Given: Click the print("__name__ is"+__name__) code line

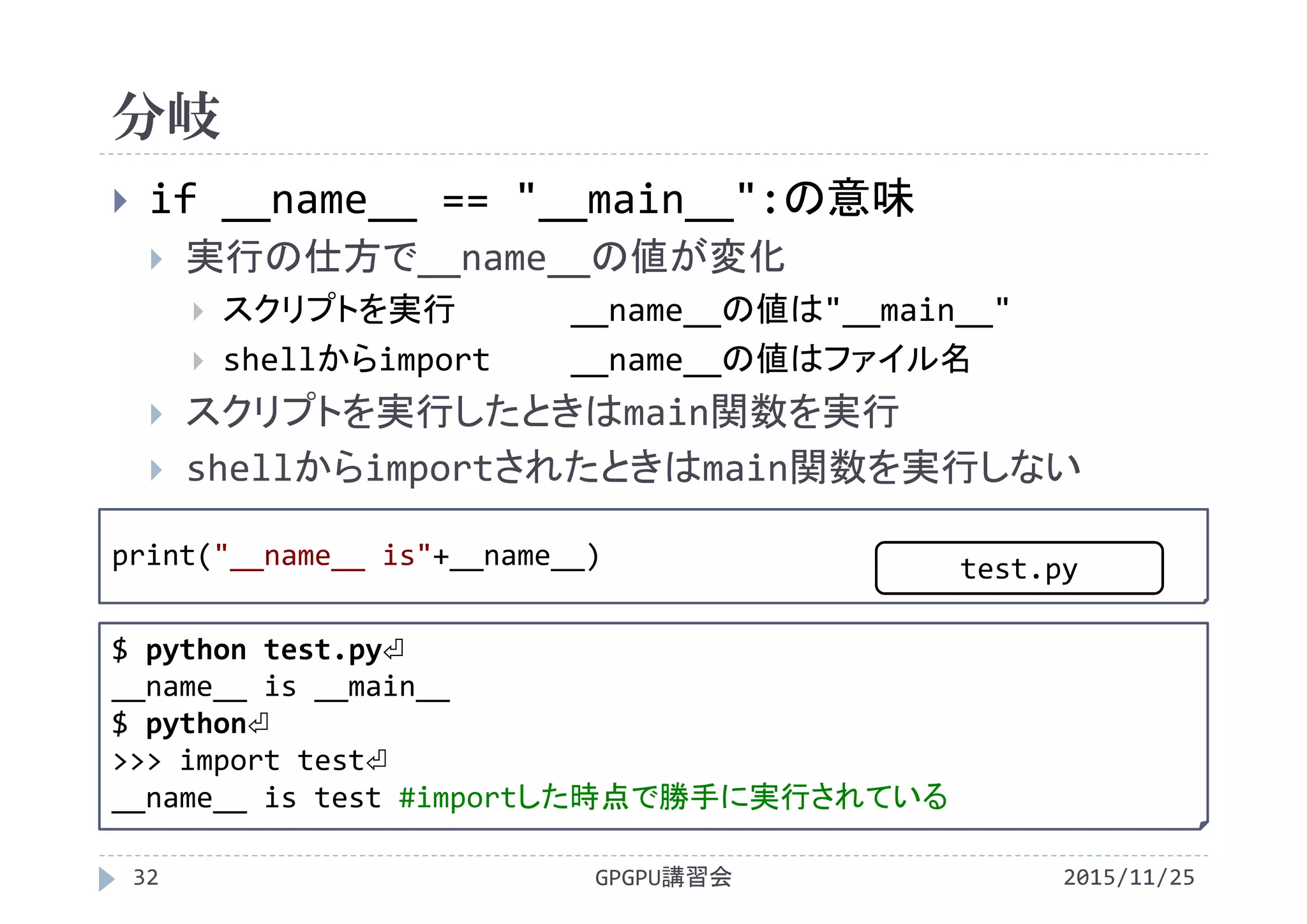Looking at the screenshot, I should pos(355,556).
